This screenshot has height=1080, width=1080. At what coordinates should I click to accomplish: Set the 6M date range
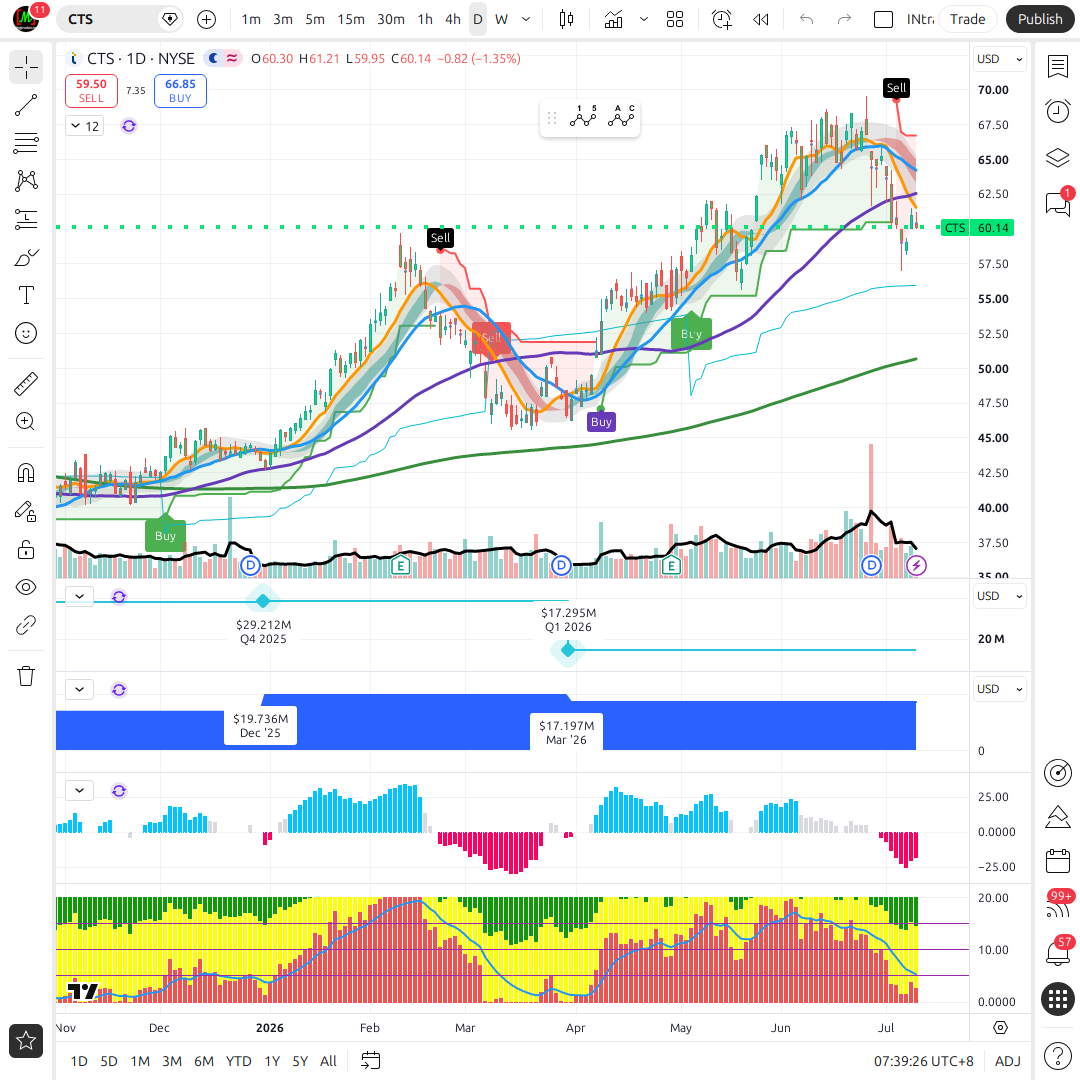point(204,1061)
